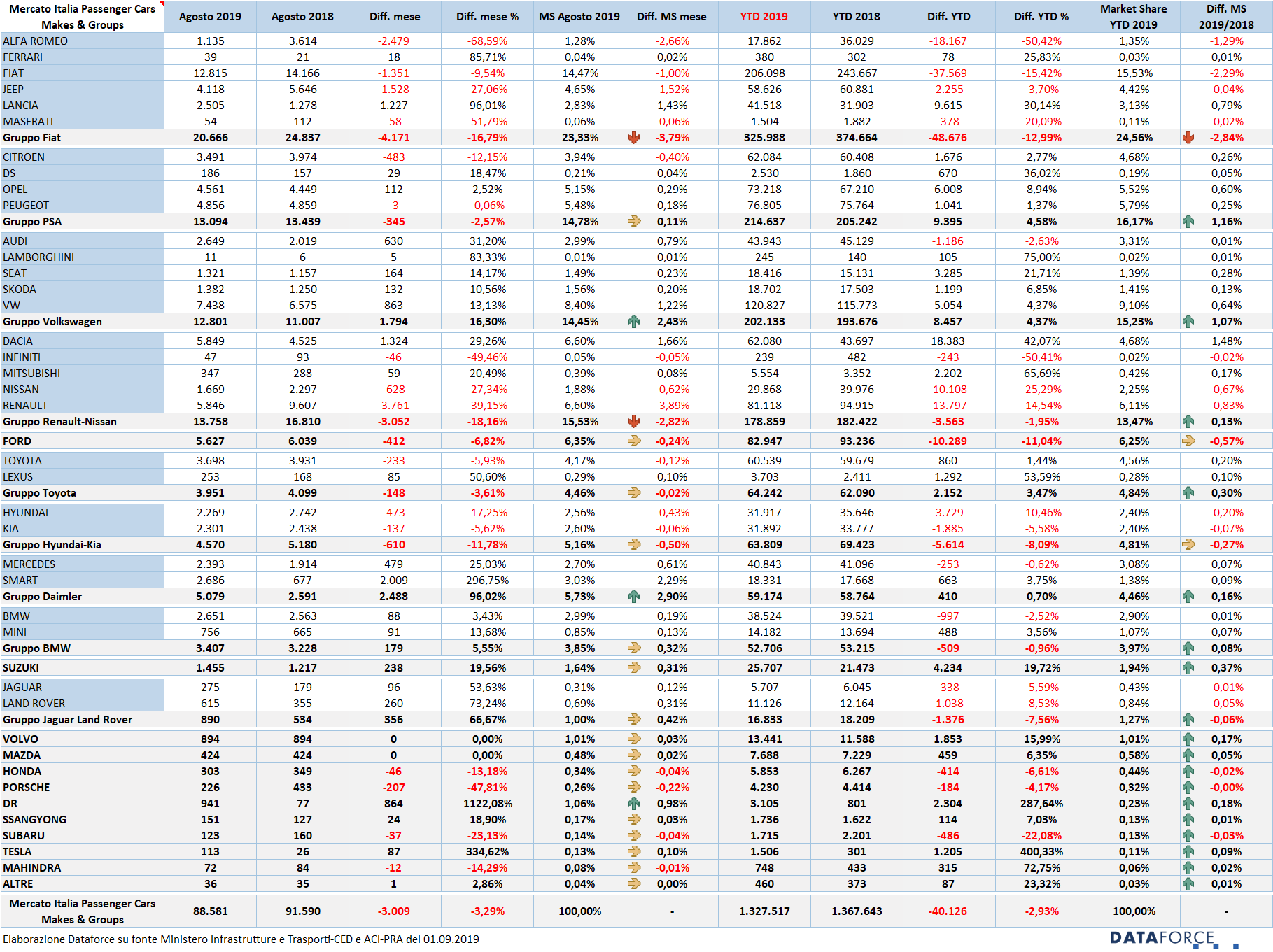Select the "Diff. YTD %" column header
Image resolution: width=1273 pixels, height=952 pixels.
click(x=1041, y=17)
